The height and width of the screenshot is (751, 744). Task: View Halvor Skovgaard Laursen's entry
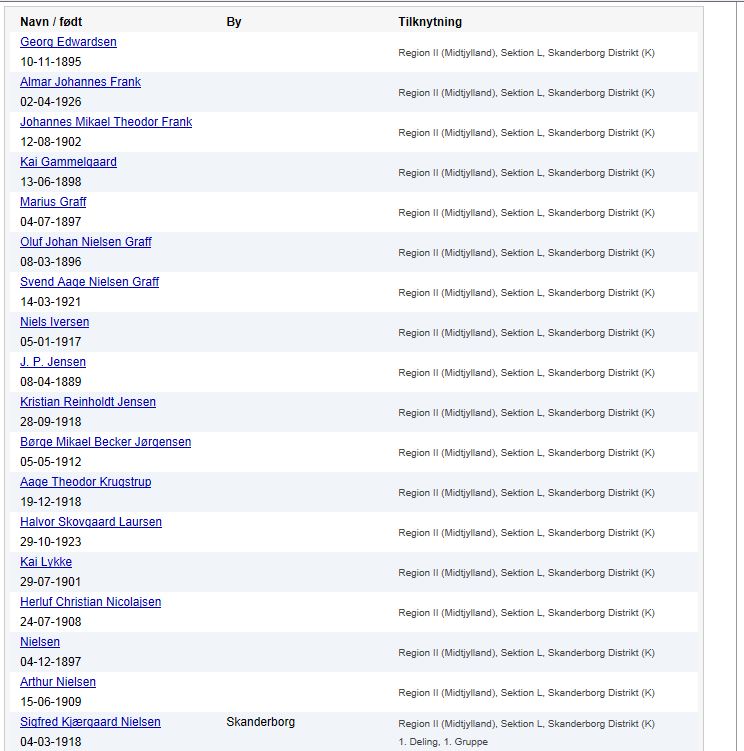[91, 522]
